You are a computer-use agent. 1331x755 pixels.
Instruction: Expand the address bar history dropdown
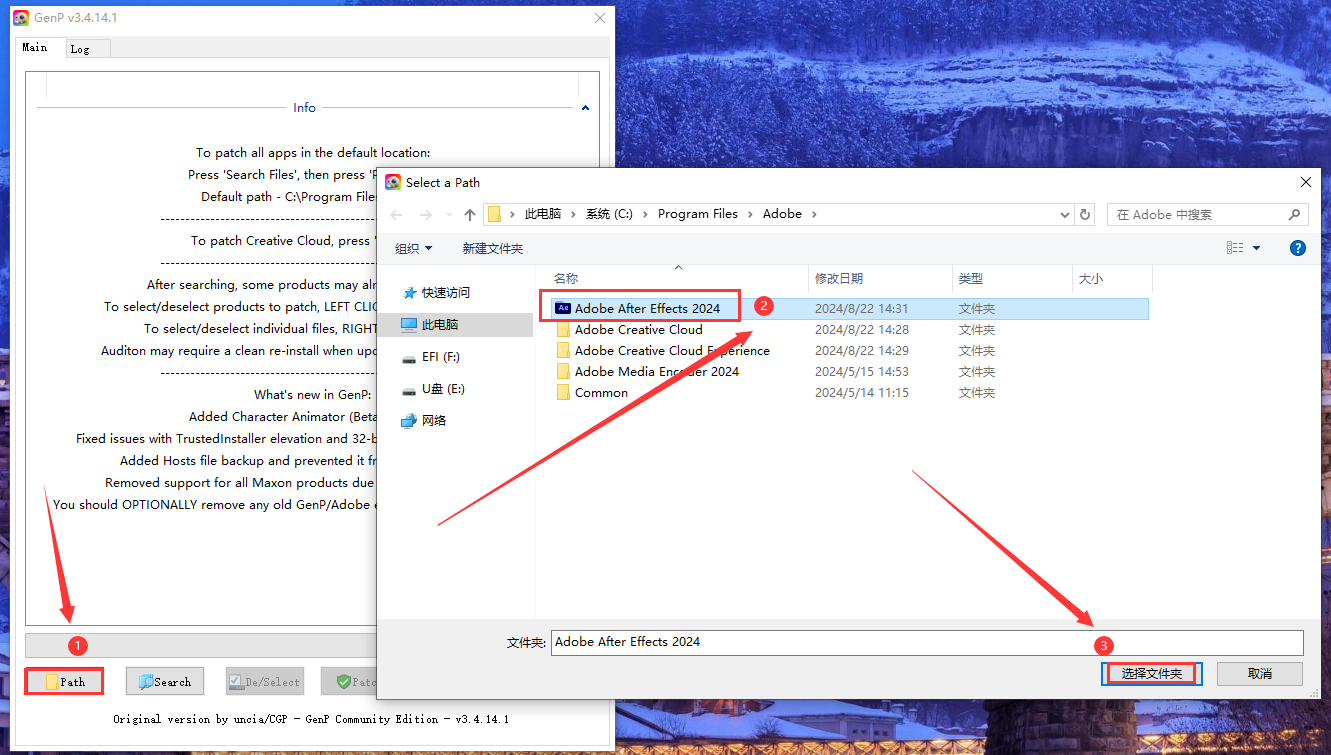click(1064, 215)
